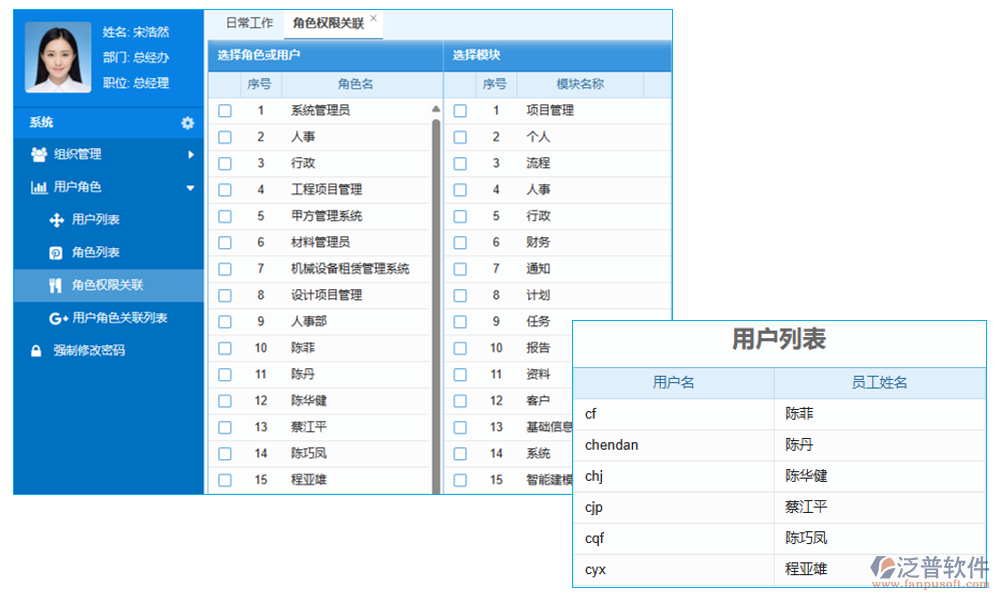Switch to the 日常工作 tab
This screenshot has width=1000, height=600.
click(248, 22)
